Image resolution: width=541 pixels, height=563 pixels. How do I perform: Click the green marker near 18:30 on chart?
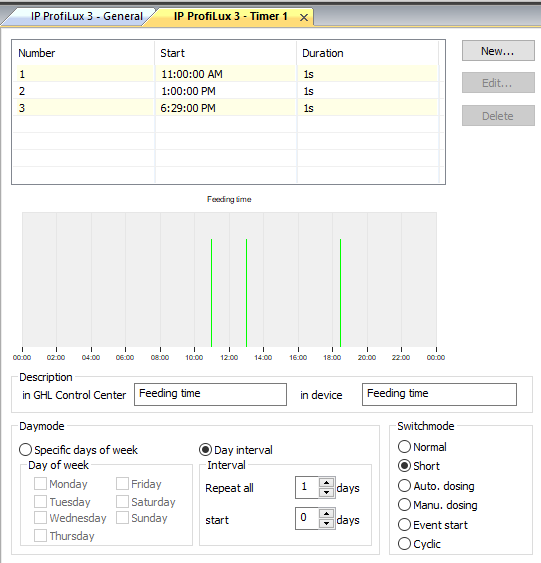(x=340, y=293)
